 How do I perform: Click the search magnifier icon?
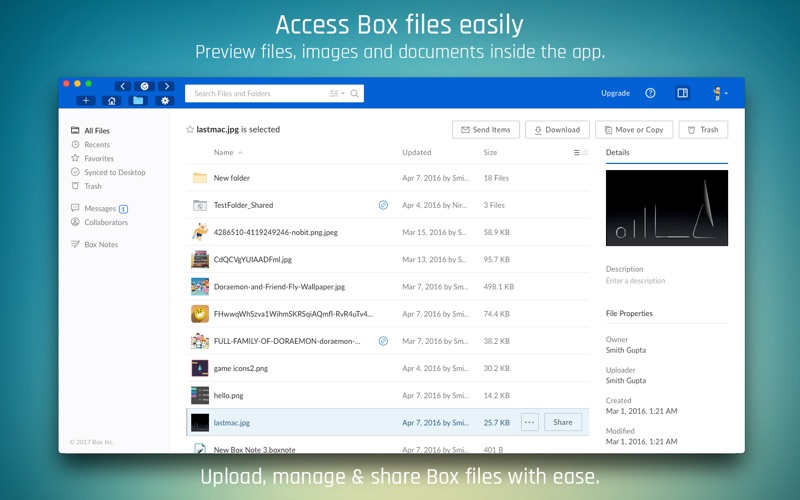tap(355, 93)
